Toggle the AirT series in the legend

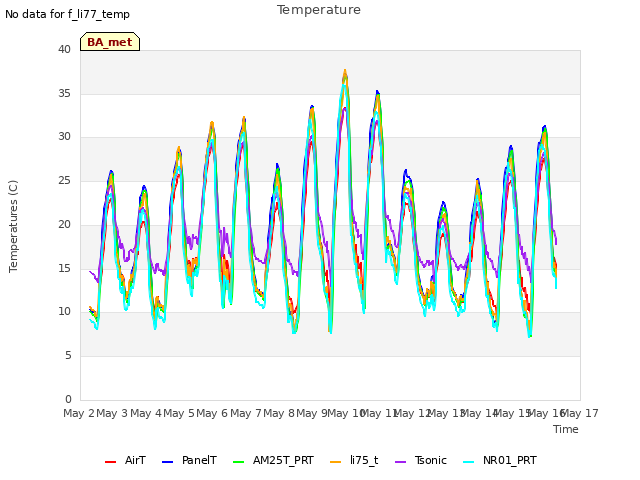[x=125, y=460]
